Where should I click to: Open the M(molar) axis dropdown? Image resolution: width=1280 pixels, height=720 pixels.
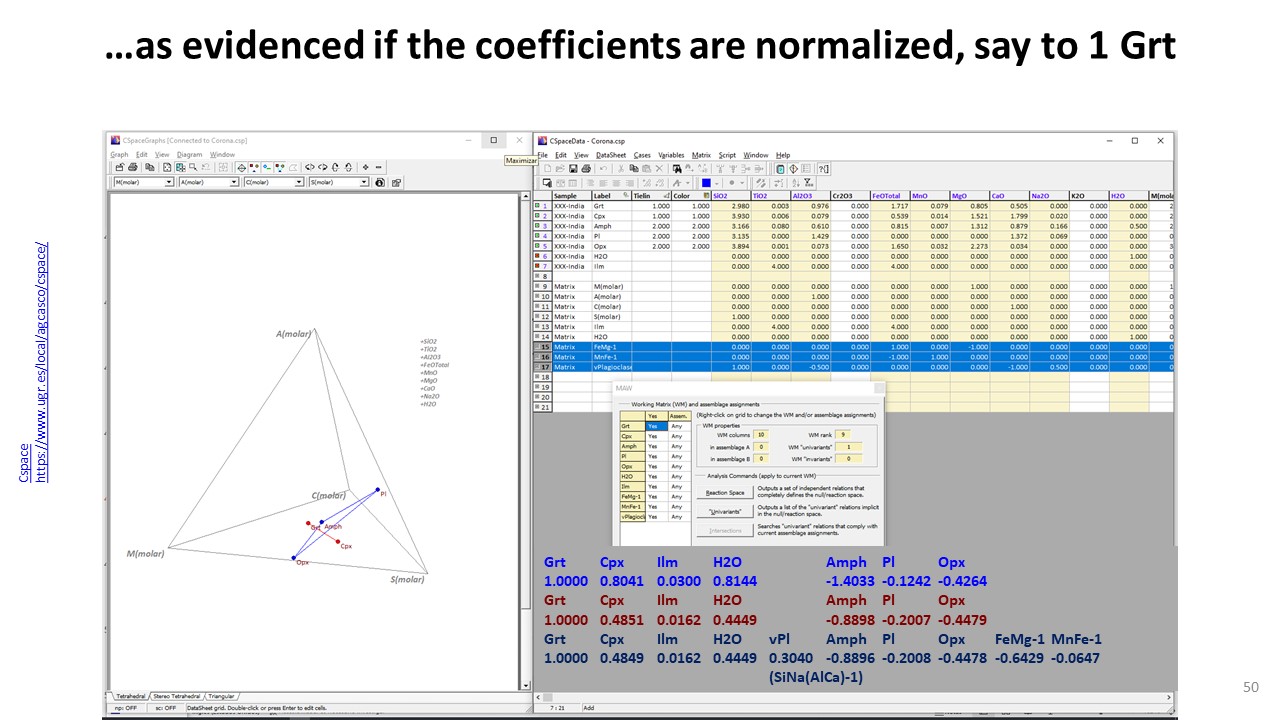[x=170, y=183]
